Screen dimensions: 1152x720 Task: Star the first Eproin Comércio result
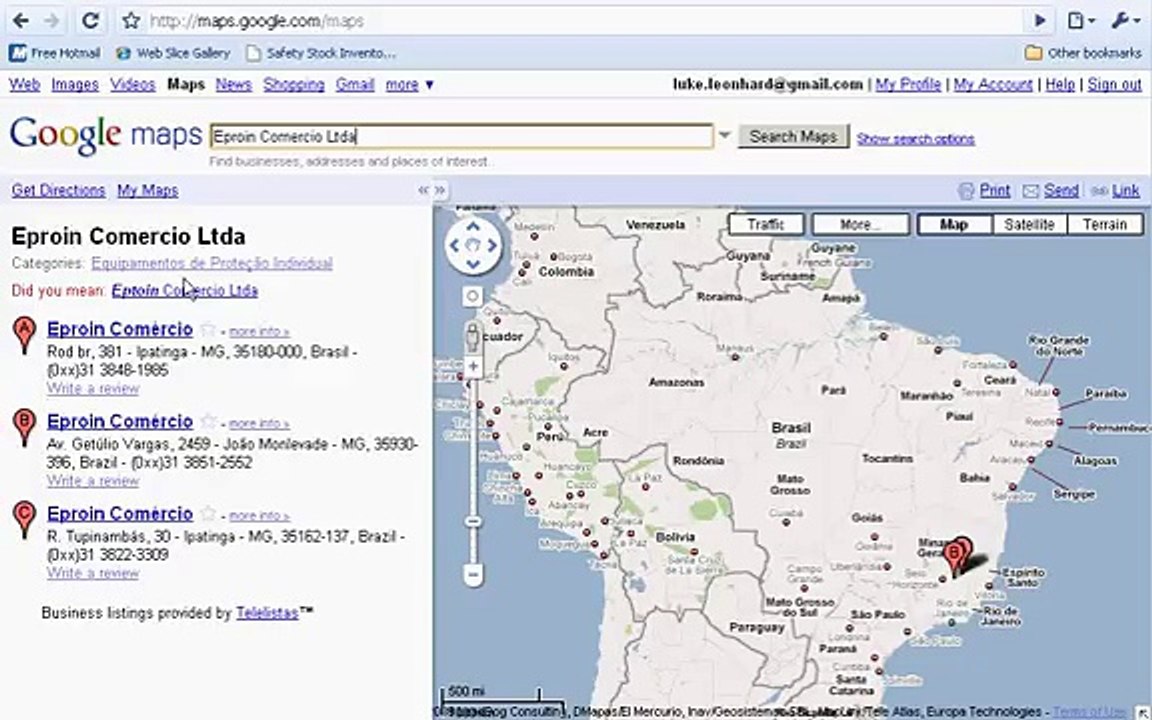(x=208, y=329)
